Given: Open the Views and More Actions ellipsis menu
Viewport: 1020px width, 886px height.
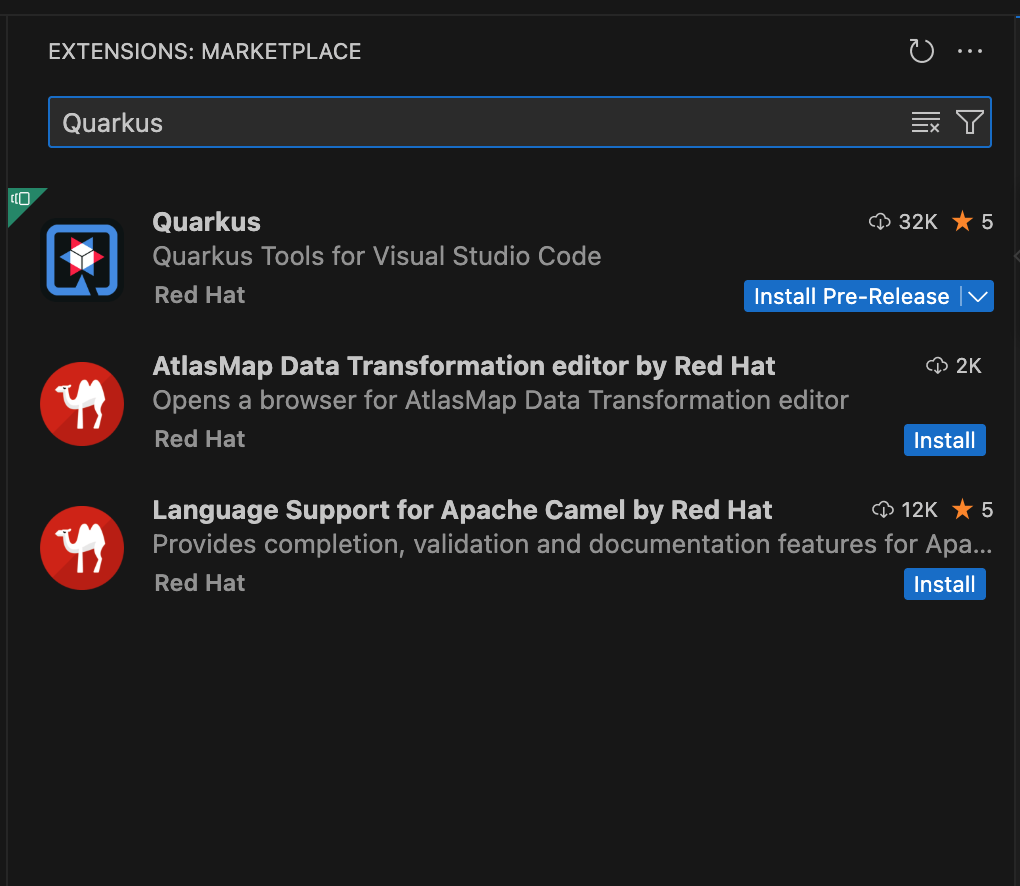Looking at the screenshot, I should coord(970,52).
